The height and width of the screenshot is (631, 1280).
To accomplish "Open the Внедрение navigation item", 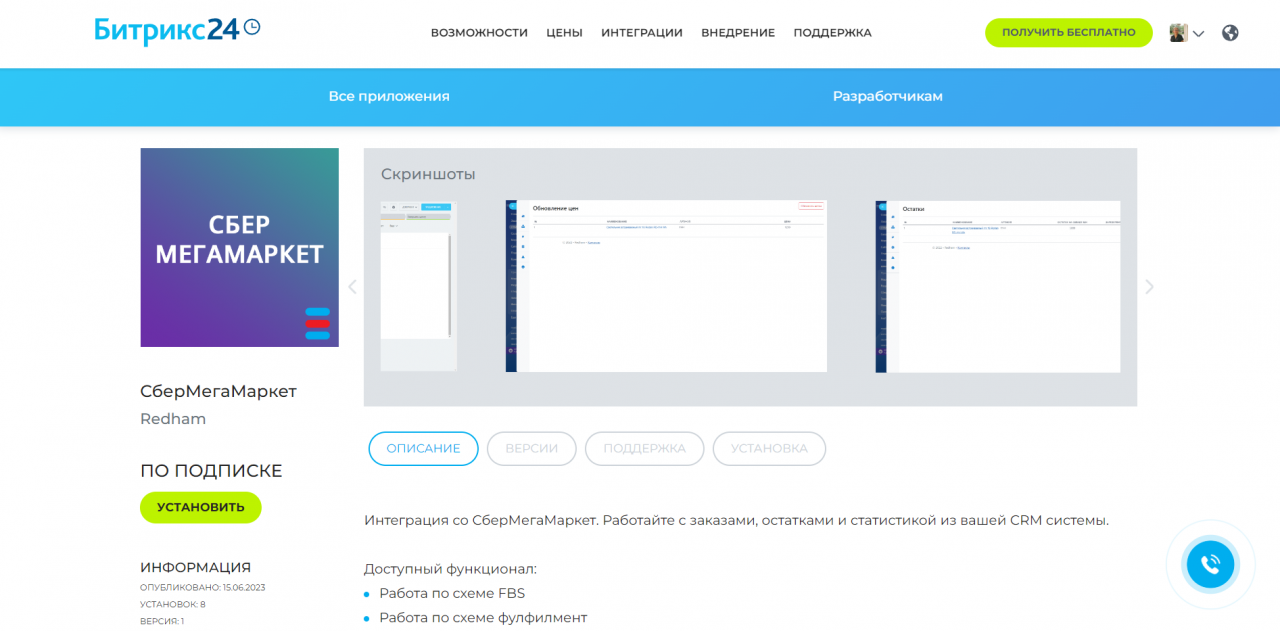I will [737, 33].
